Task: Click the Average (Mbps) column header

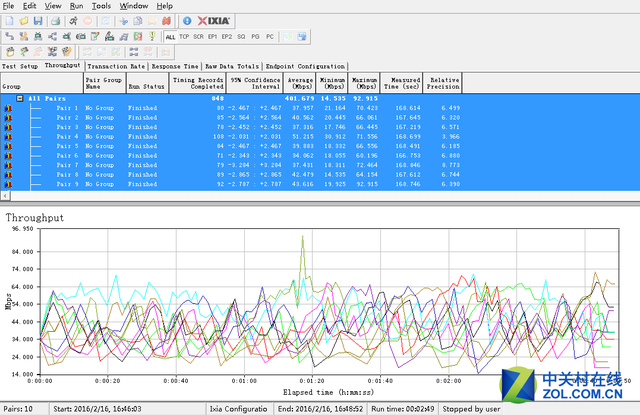Action: (300, 83)
